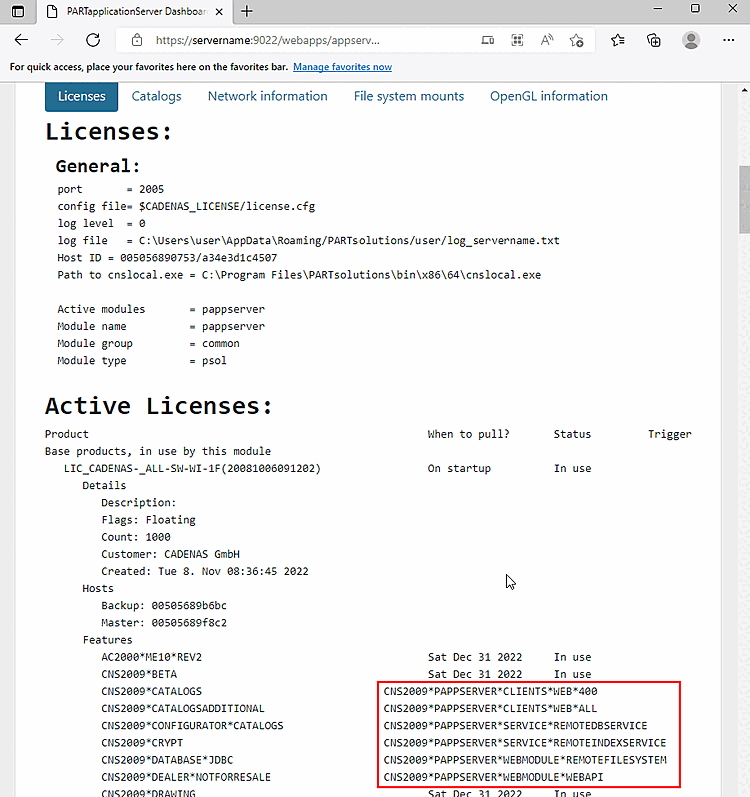Click the WEBMODULE*WEBAPI entry
The height and width of the screenshot is (797, 750).
pyautogui.click(x=493, y=777)
